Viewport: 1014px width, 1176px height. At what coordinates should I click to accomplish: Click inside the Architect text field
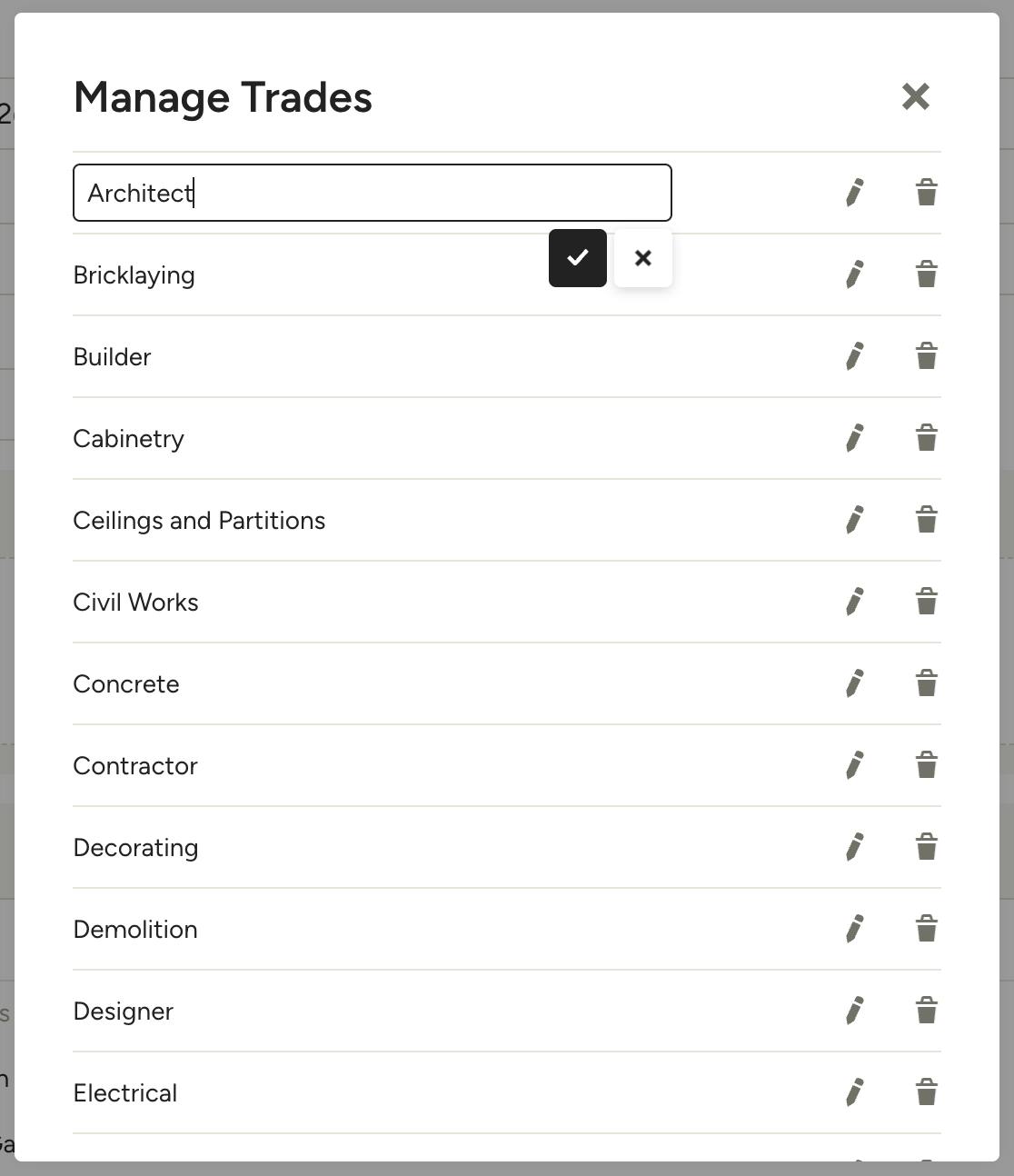click(x=373, y=193)
